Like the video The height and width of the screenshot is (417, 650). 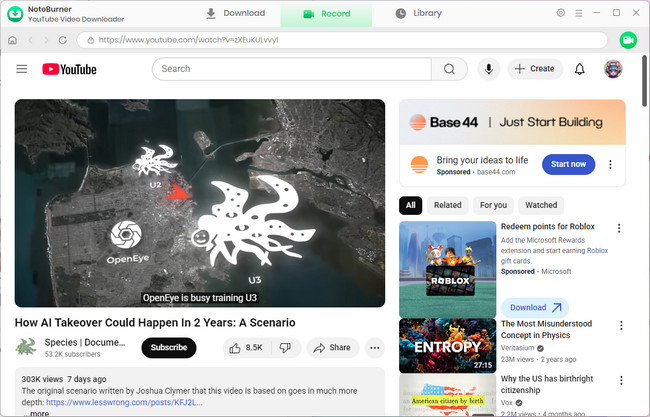point(247,348)
